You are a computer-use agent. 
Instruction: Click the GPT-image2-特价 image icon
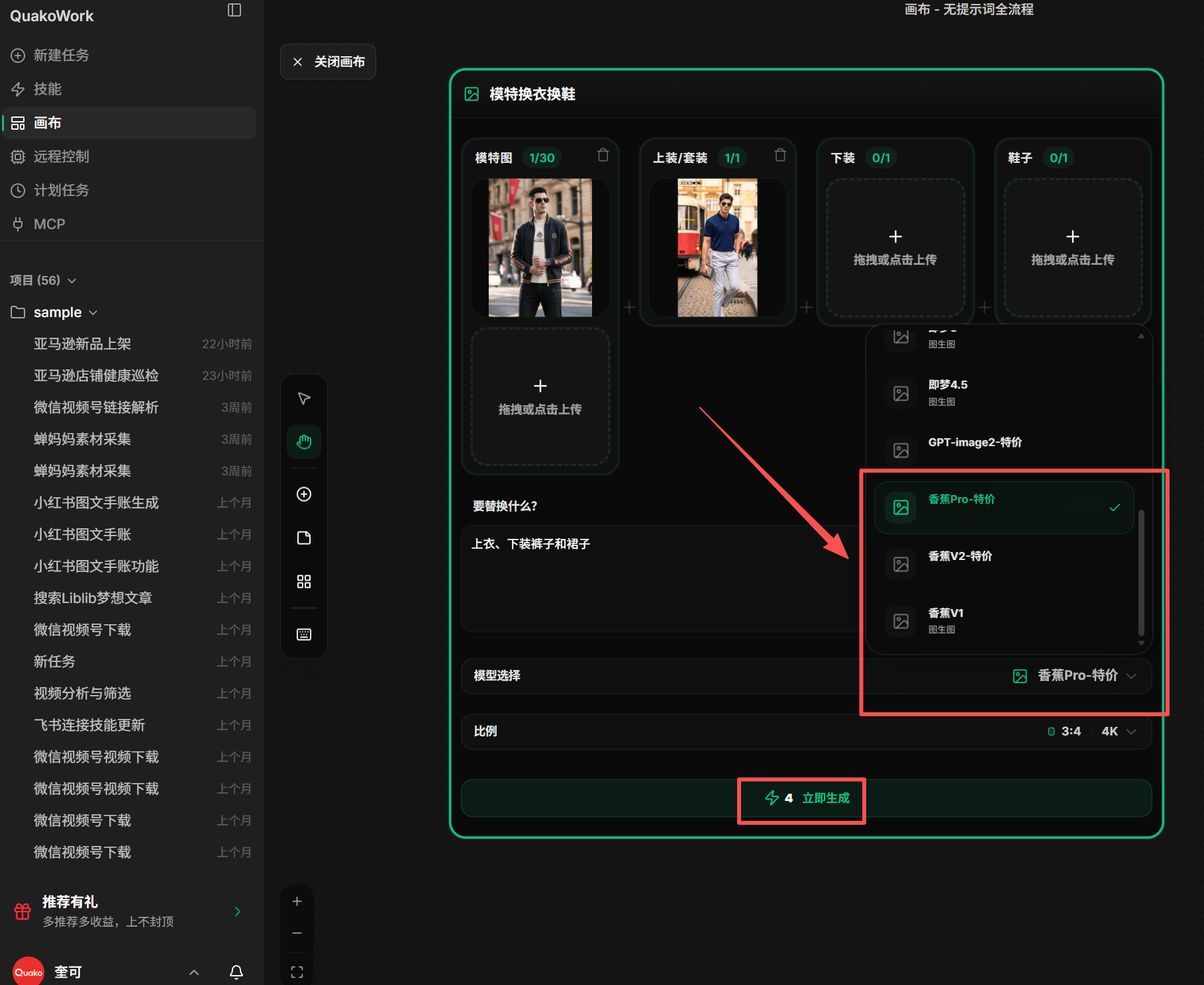901,450
